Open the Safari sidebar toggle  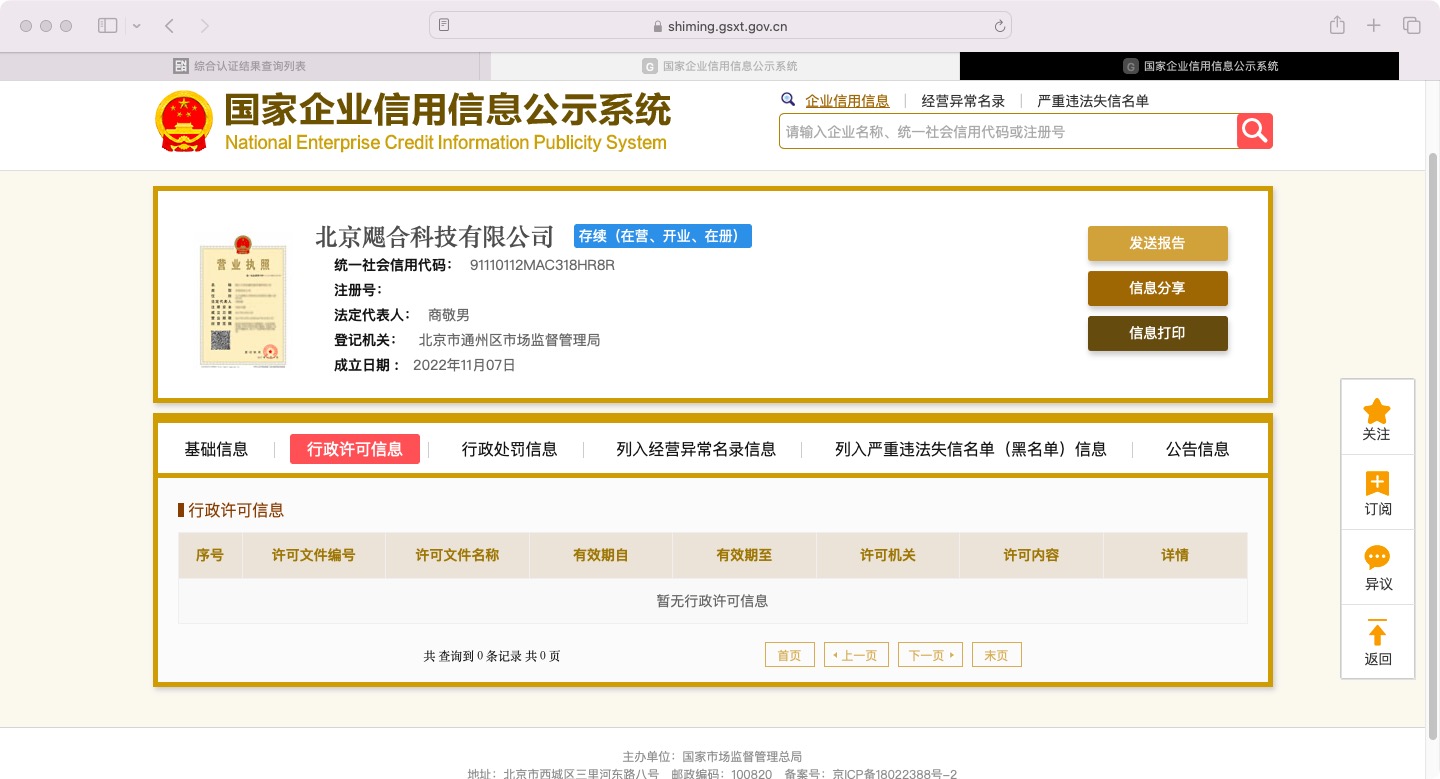coord(108,26)
